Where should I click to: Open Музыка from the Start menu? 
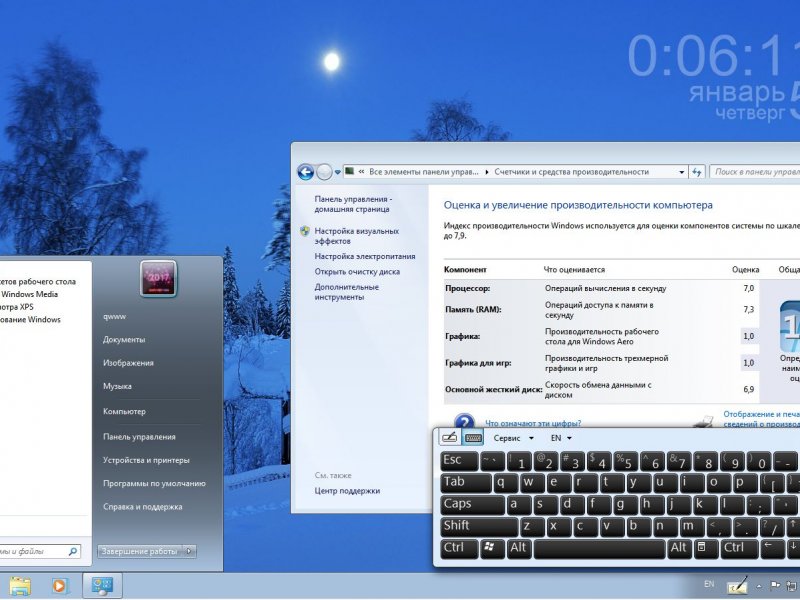(x=117, y=387)
